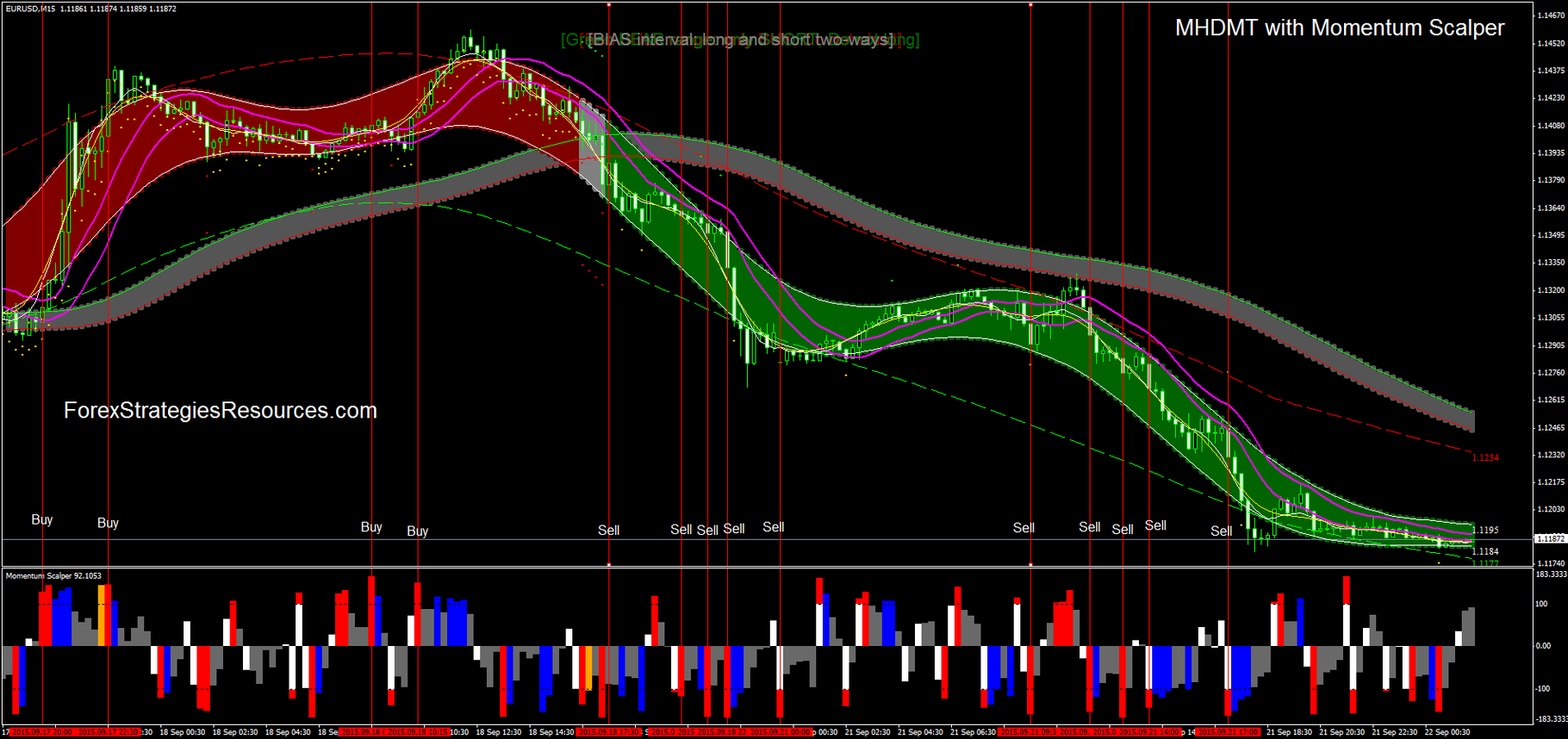
Task: Click the red 2015.09.18 17:30 time marker
Action: pyautogui.click(x=608, y=732)
